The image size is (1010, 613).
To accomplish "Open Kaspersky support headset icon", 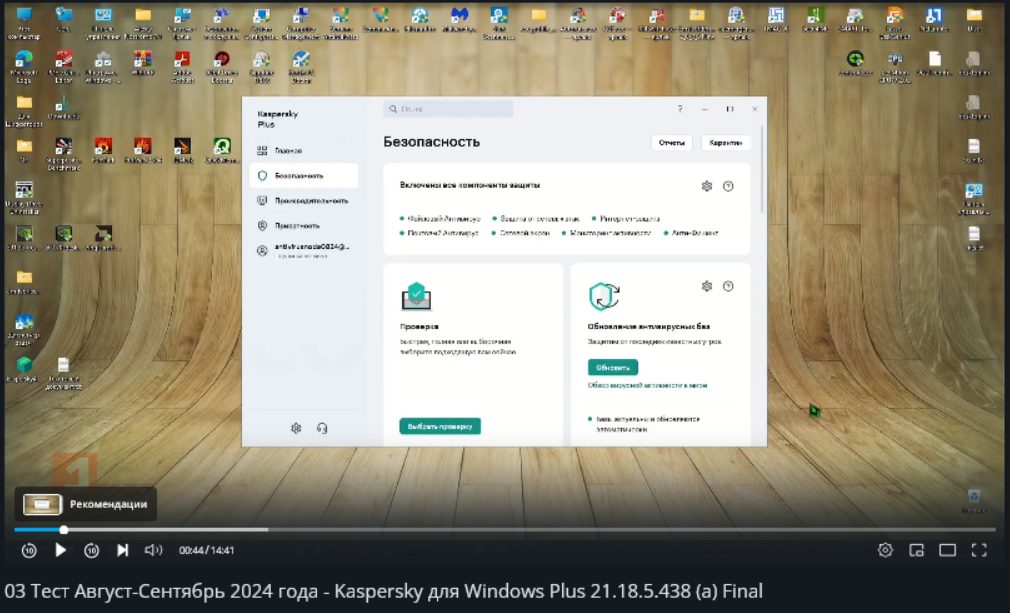I will (x=322, y=428).
